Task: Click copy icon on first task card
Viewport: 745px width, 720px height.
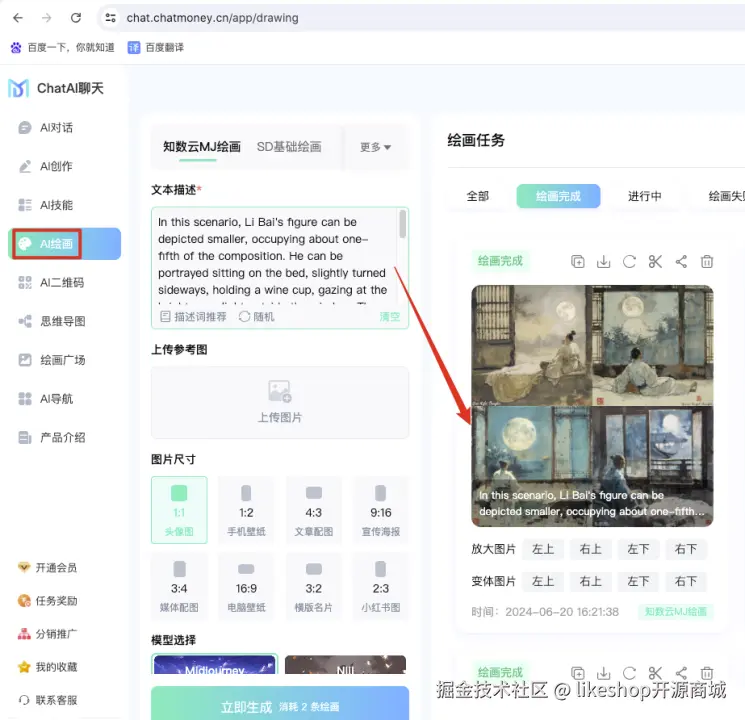Action: click(578, 261)
